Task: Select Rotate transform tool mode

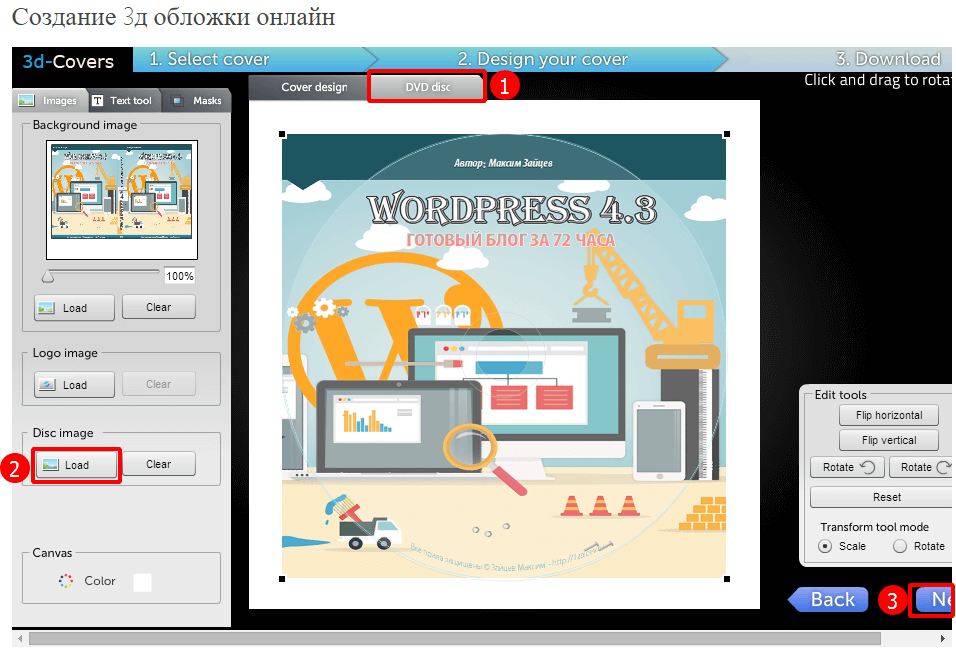Action: point(900,546)
